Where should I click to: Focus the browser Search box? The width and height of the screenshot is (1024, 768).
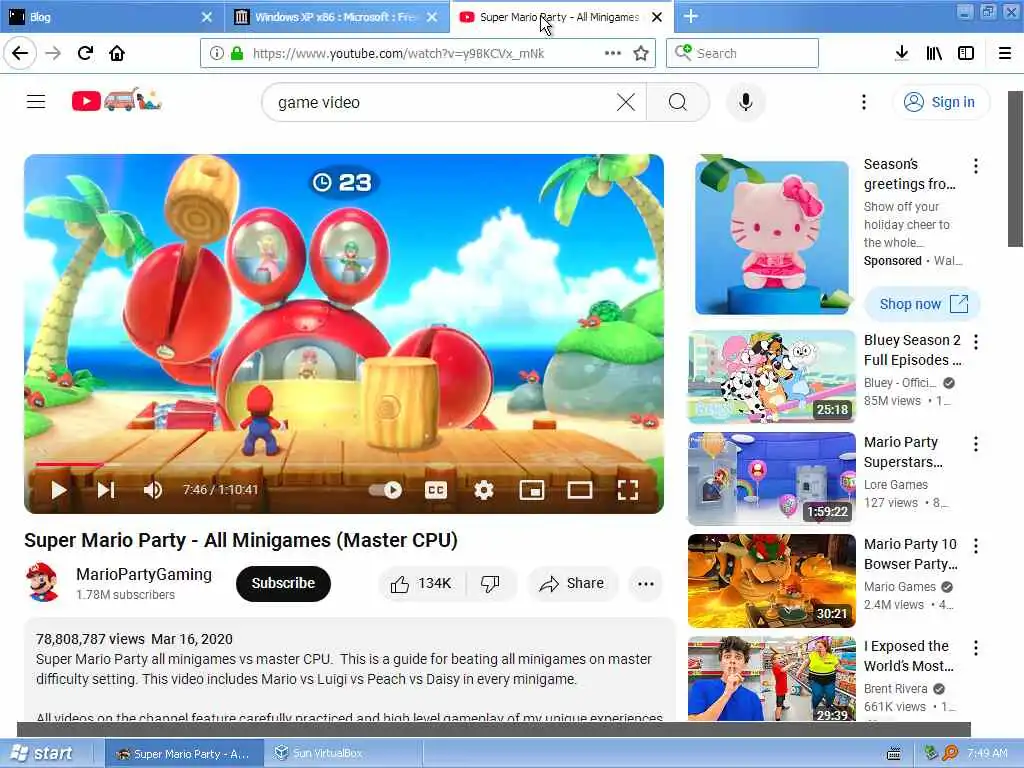[743, 53]
